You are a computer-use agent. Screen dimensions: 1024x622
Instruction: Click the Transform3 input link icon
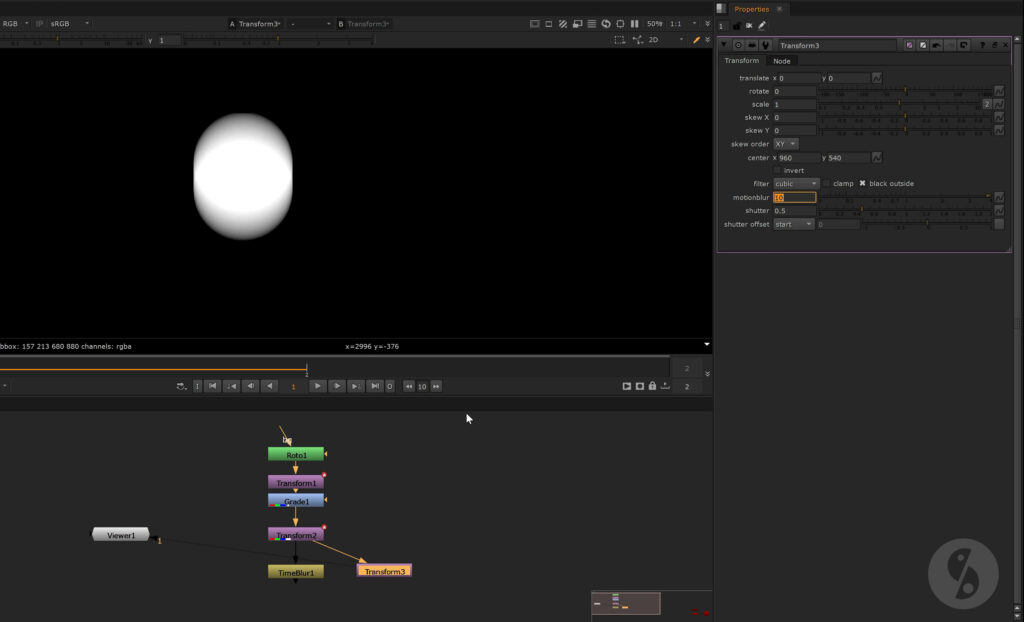click(x=752, y=46)
